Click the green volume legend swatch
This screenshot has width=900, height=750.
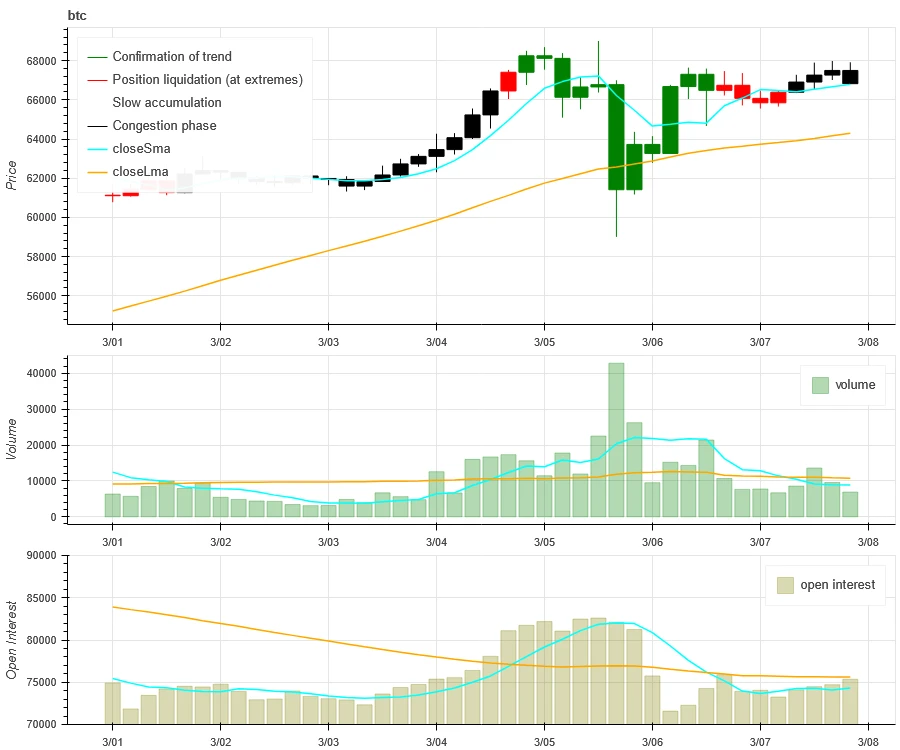820,385
